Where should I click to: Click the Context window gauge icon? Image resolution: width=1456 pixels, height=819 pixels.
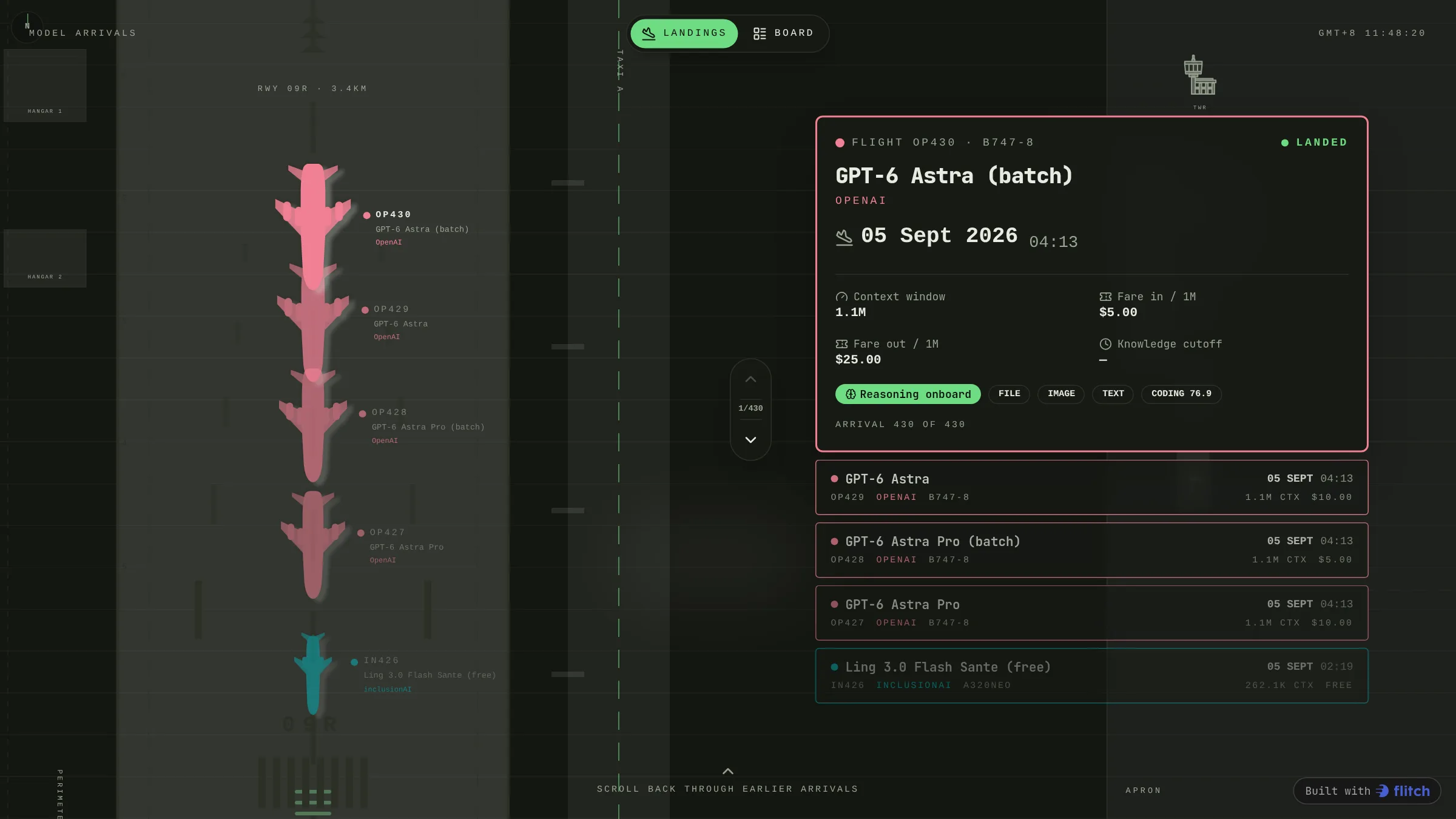[x=841, y=297]
